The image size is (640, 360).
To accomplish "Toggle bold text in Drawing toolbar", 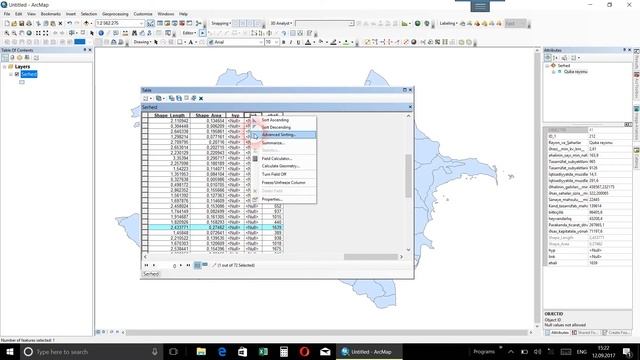I will (284, 42).
